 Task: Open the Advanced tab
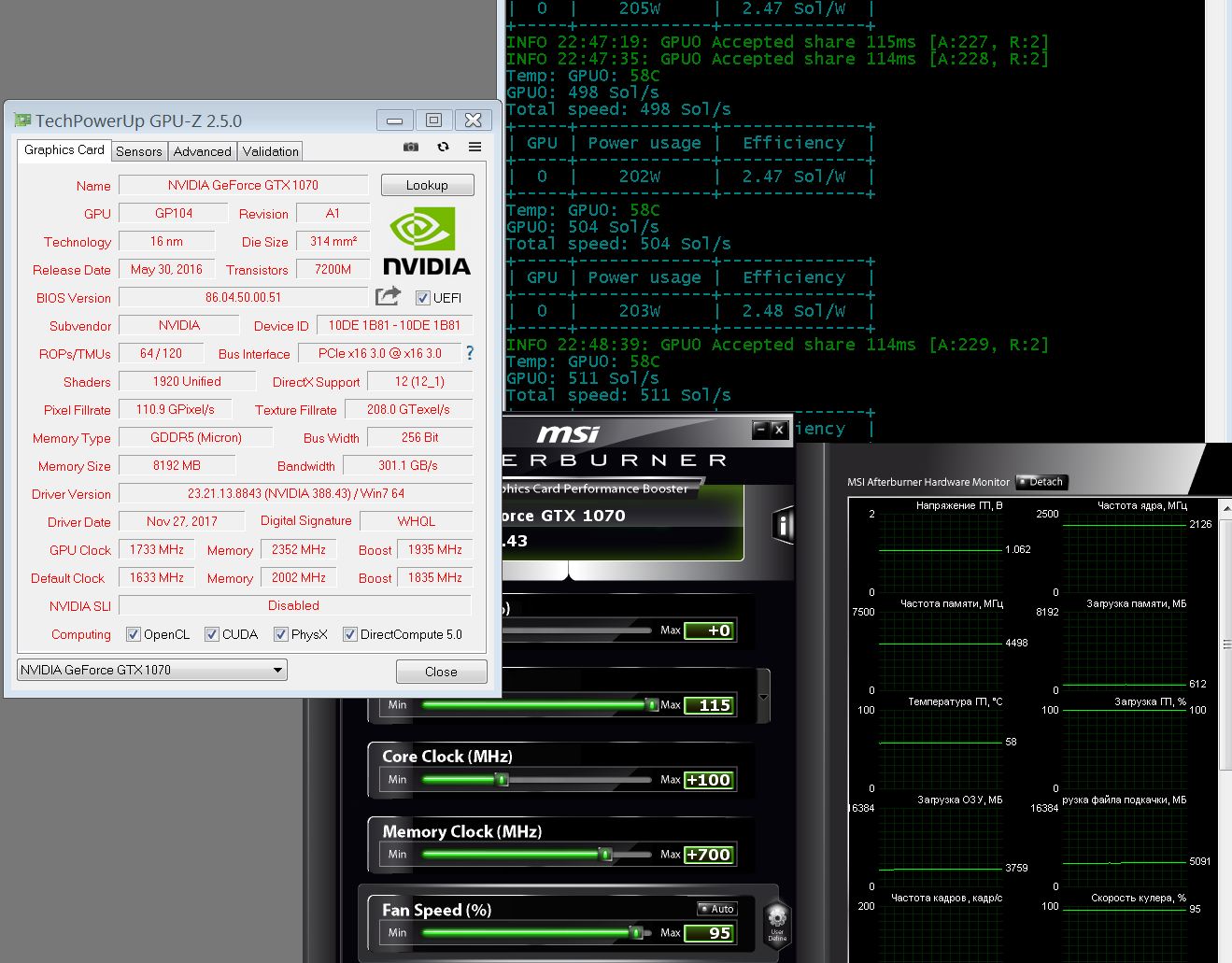pyautogui.click(x=202, y=151)
